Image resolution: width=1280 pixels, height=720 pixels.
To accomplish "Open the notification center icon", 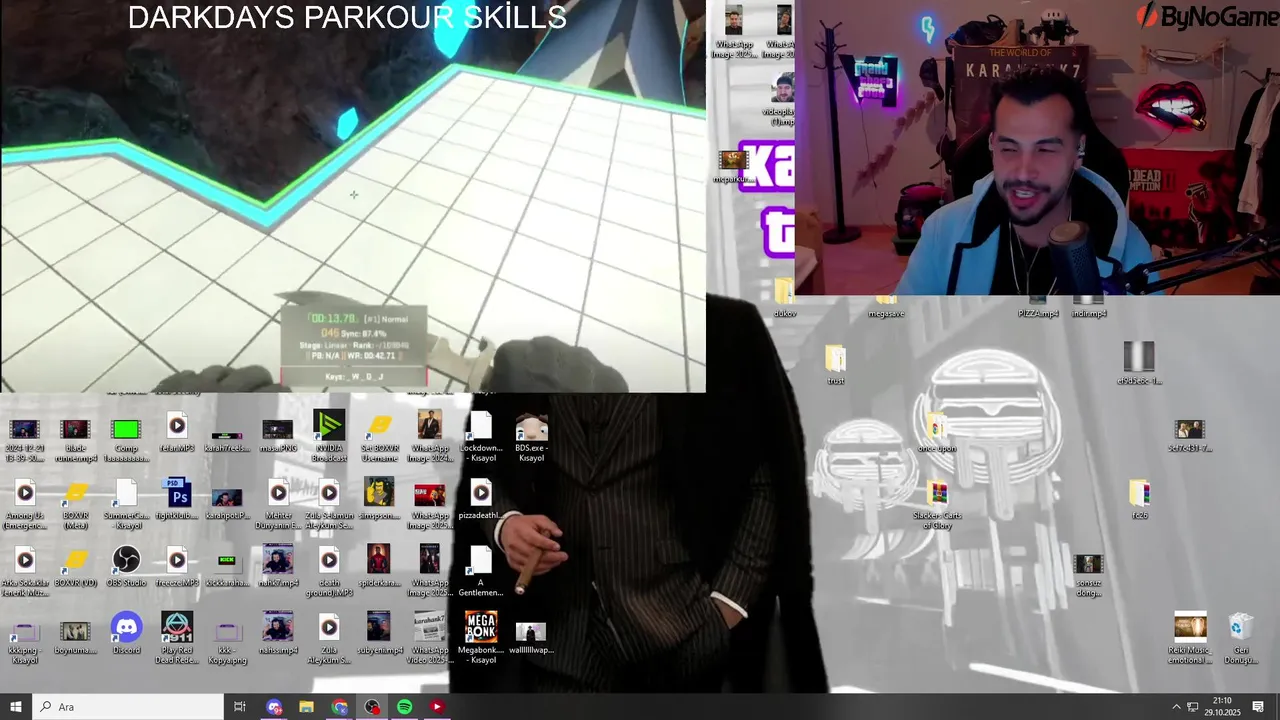I will 1258,707.
